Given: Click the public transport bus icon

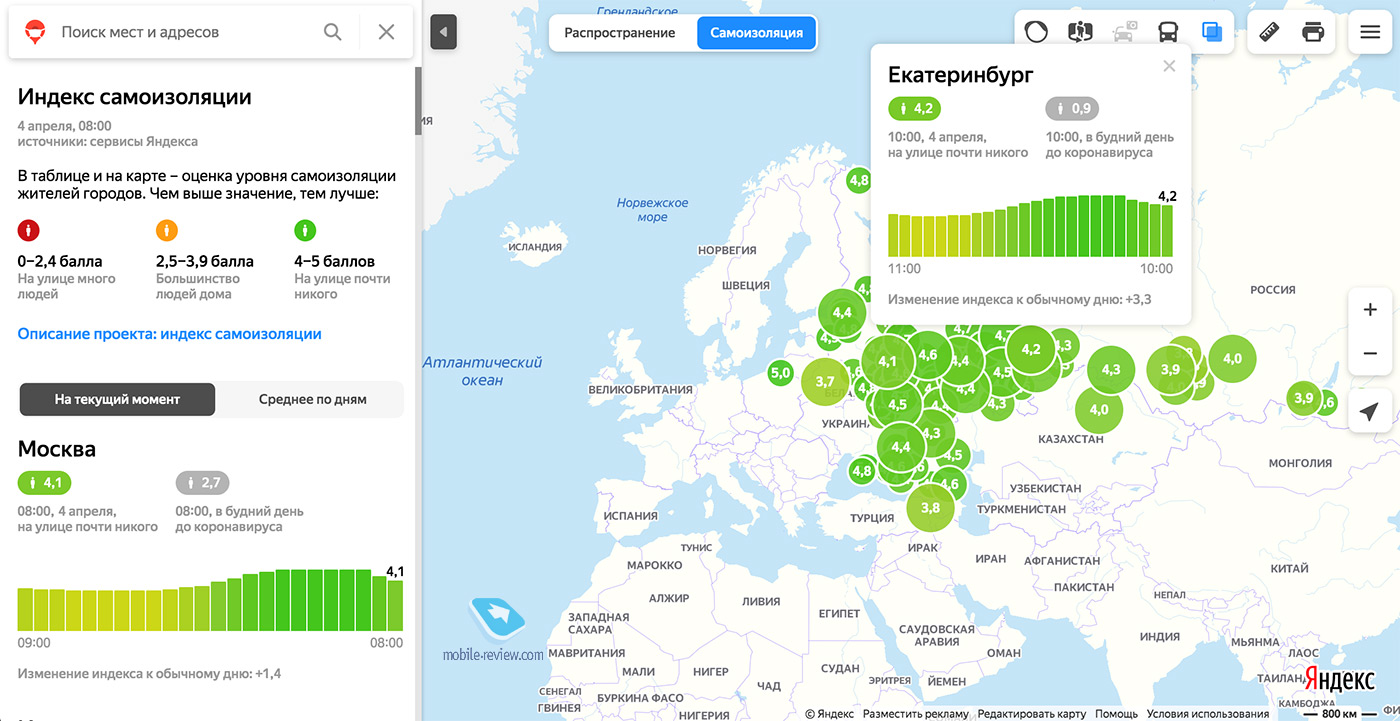Looking at the screenshot, I should (x=1168, y=32).
